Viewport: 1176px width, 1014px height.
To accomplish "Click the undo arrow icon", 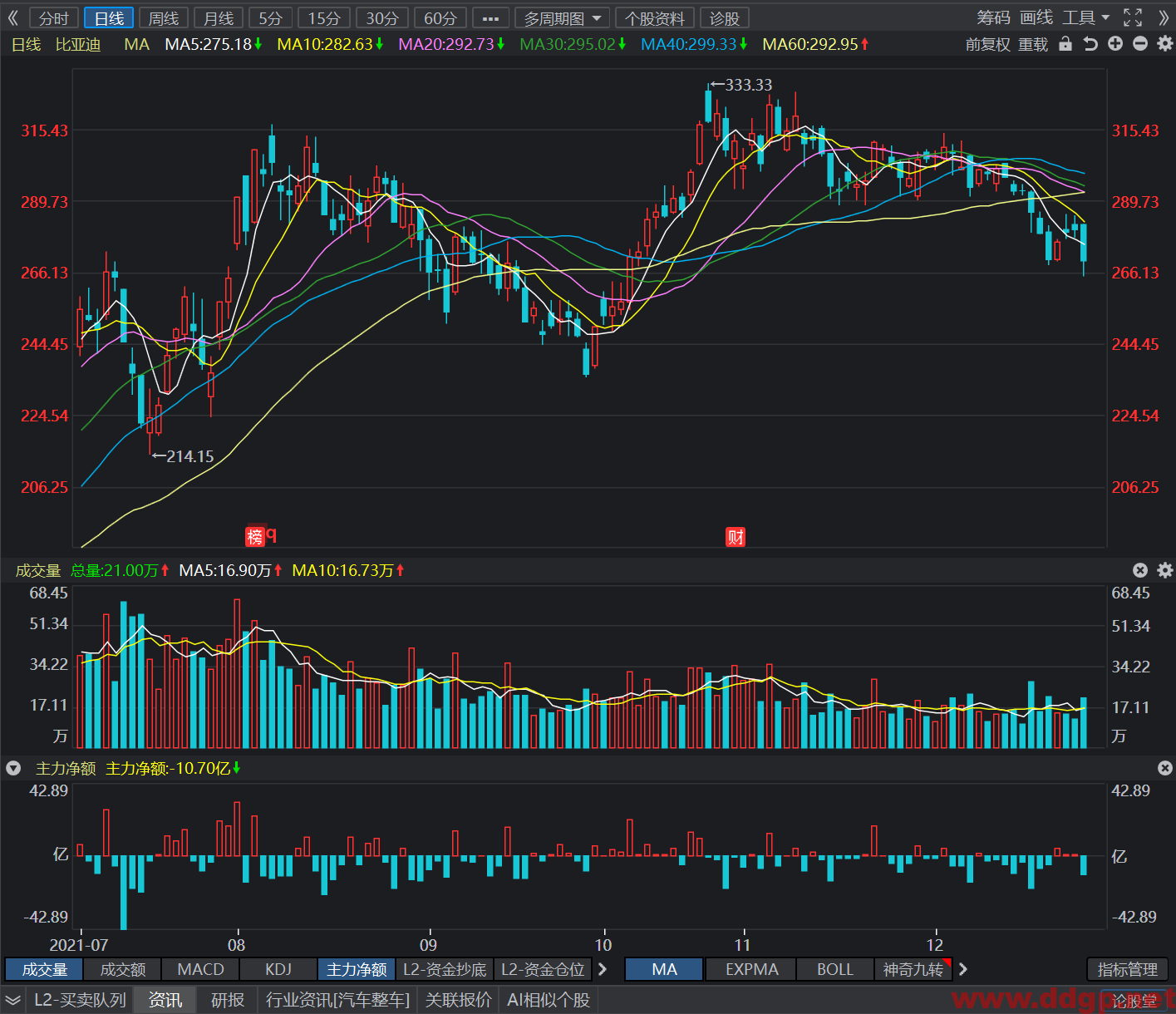I will [x=1090, y=44].
